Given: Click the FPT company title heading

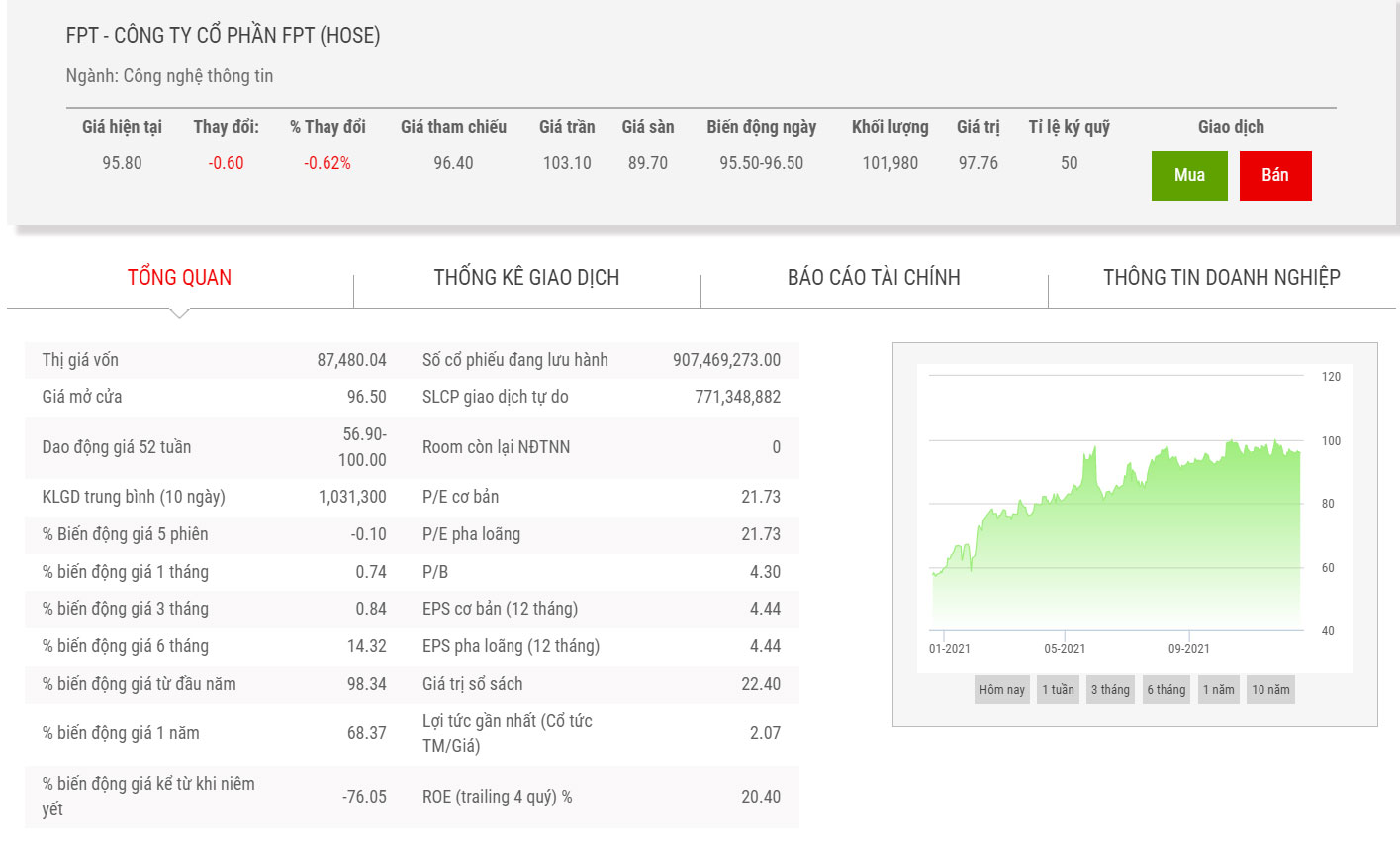Looking at the screenshot, I should click(x=223, y=36).
